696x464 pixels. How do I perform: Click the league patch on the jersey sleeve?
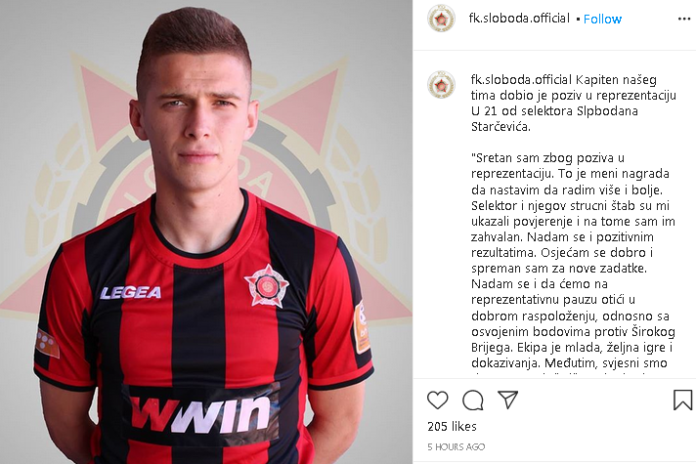362,328
